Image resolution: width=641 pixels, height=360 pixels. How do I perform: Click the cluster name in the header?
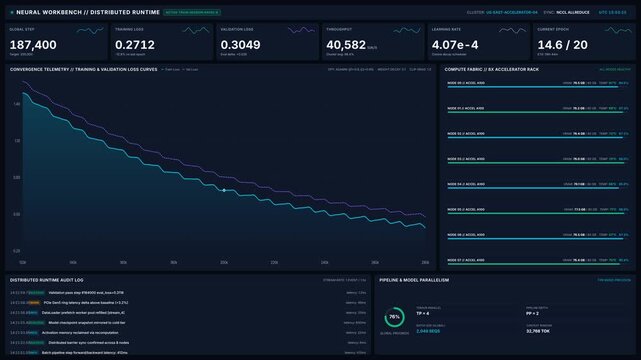coord(512,13)
